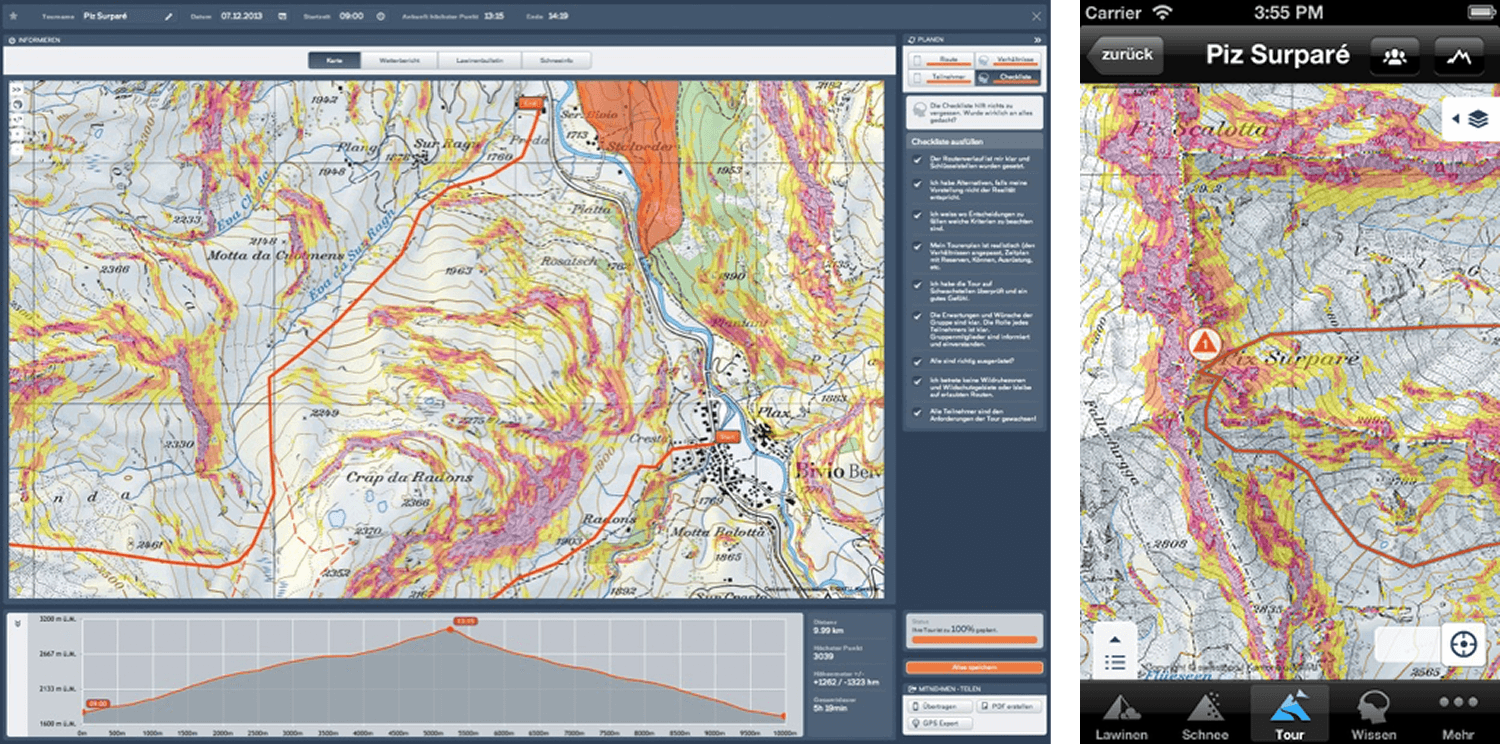
Task: Open the calendar icon next to Datum
Action: click(x=282, y=17)
